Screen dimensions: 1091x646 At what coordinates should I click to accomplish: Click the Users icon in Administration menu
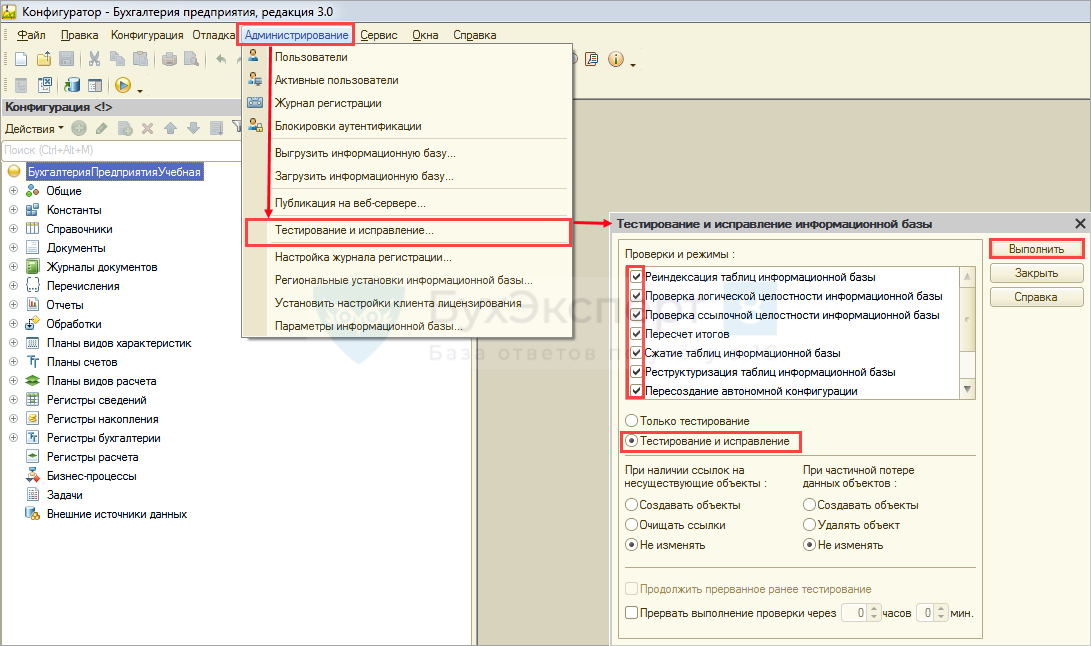pos(254,56)
